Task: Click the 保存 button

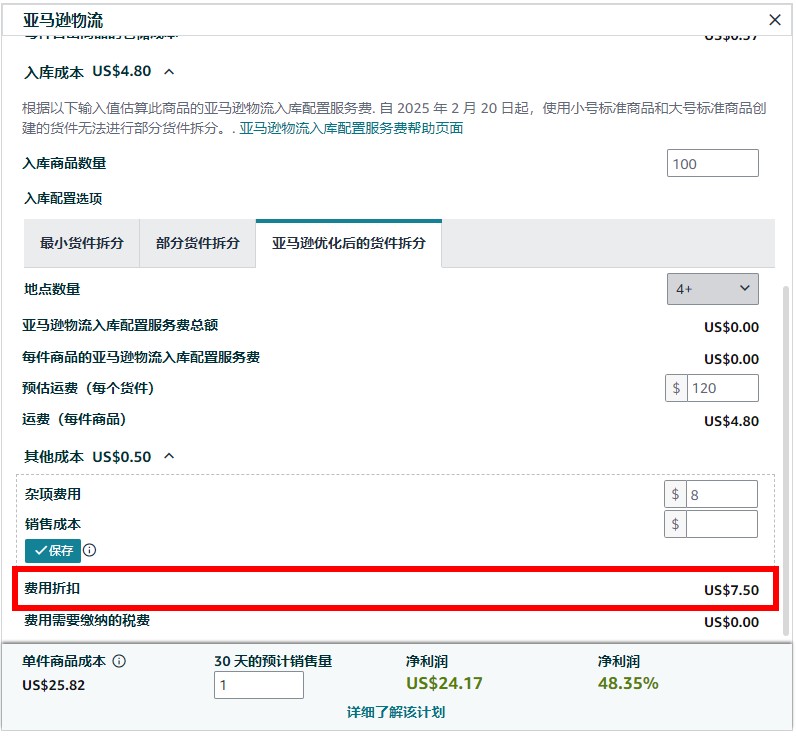Action: (x=53, y=551)
